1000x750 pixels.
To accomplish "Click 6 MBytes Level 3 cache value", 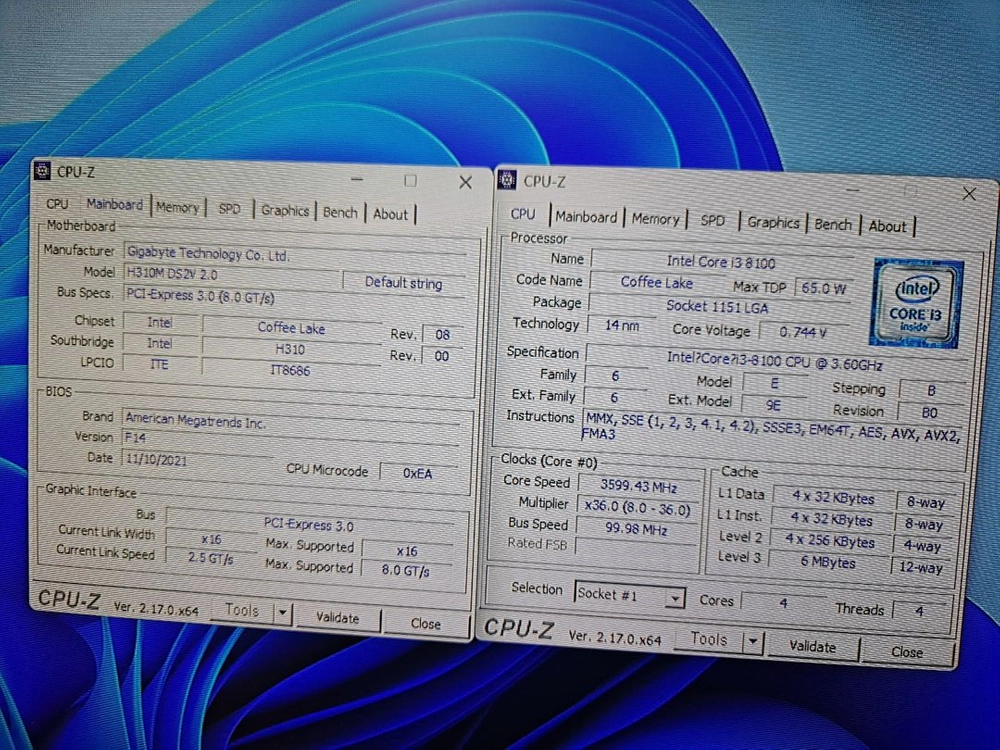I will click(828, 562).
